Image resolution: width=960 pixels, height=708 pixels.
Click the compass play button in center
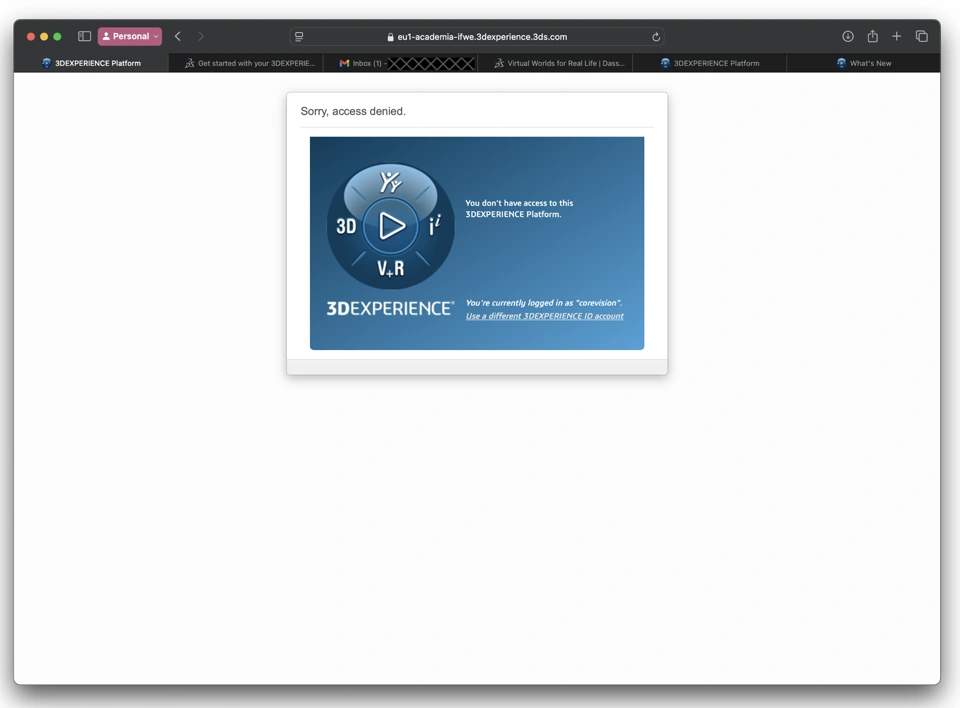[391, 226]
